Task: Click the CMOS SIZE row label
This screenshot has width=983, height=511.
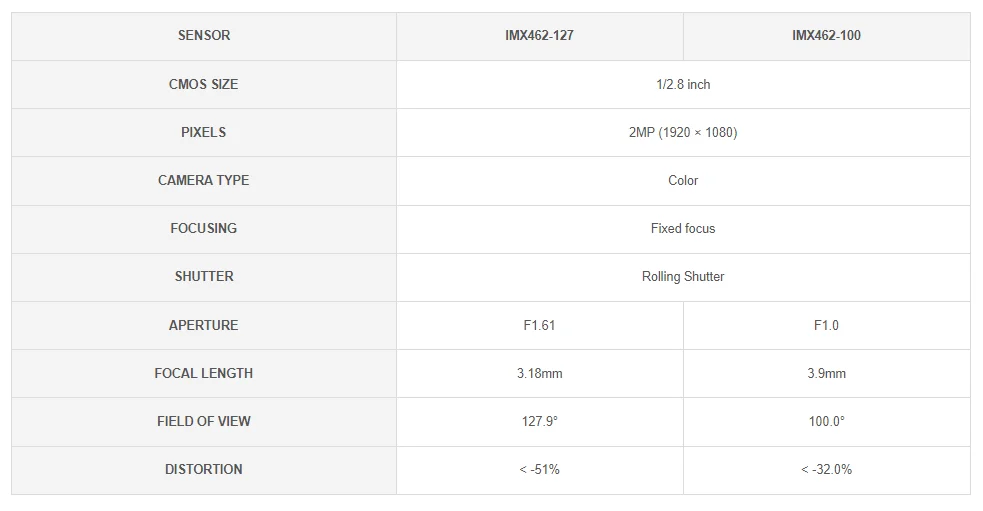Action: tap(204, 84)
